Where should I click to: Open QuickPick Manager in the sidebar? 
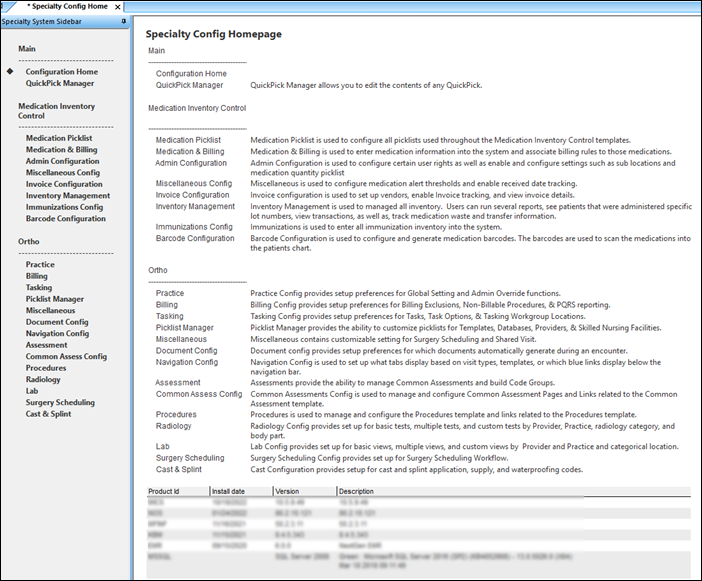coord(60,83)
